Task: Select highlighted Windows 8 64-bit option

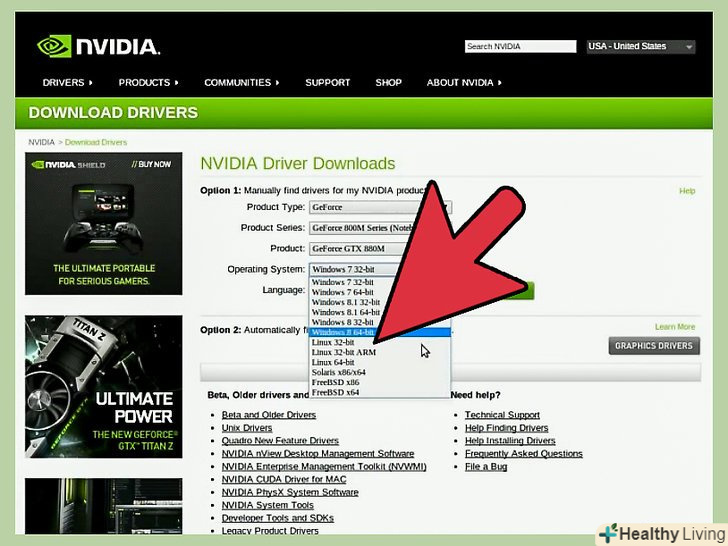Action: coord(380,332)
